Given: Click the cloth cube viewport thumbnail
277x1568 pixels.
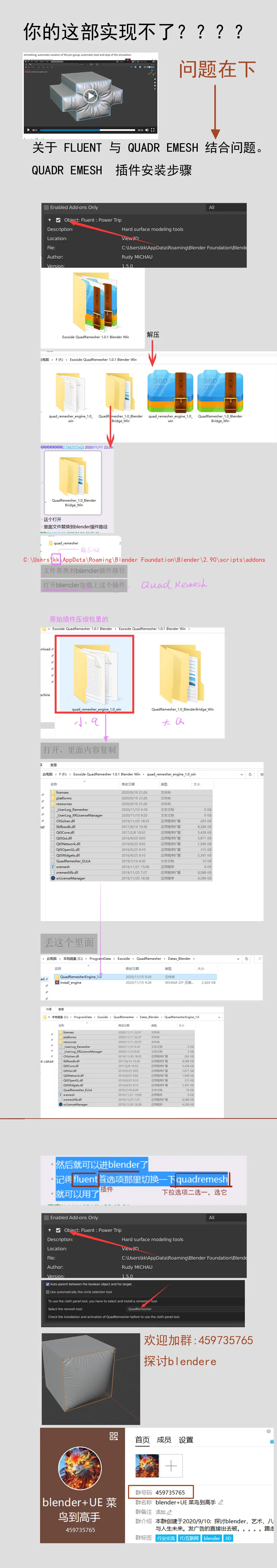Looking at the screenshot, I should click(91, 1379).
